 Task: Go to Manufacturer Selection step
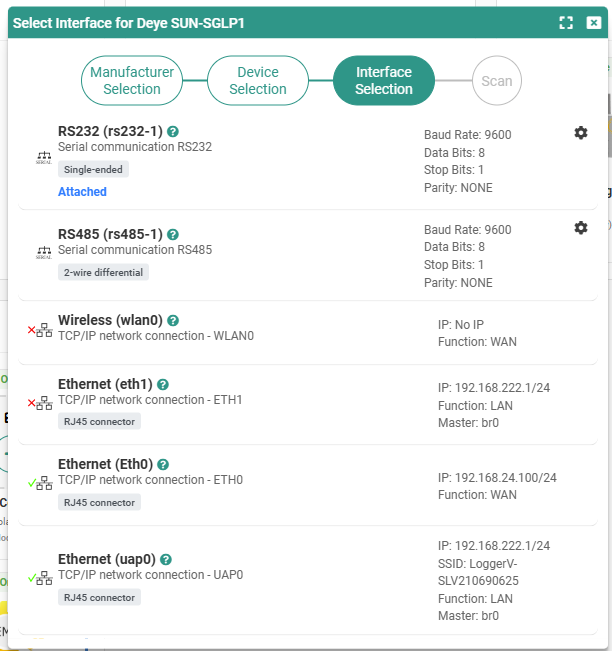132,81
